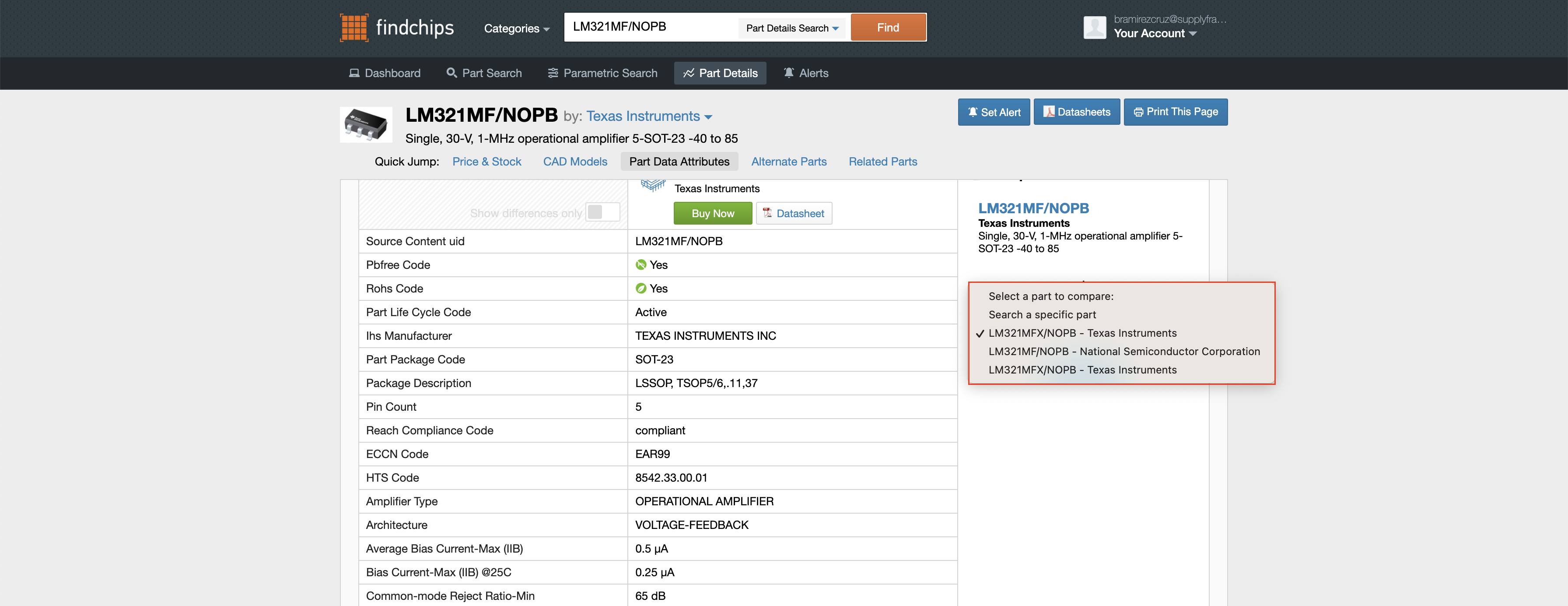Click the '8542.33.00.01' HTS code value
This screenshot has height=606, width=1568.
tap(671, 478)
